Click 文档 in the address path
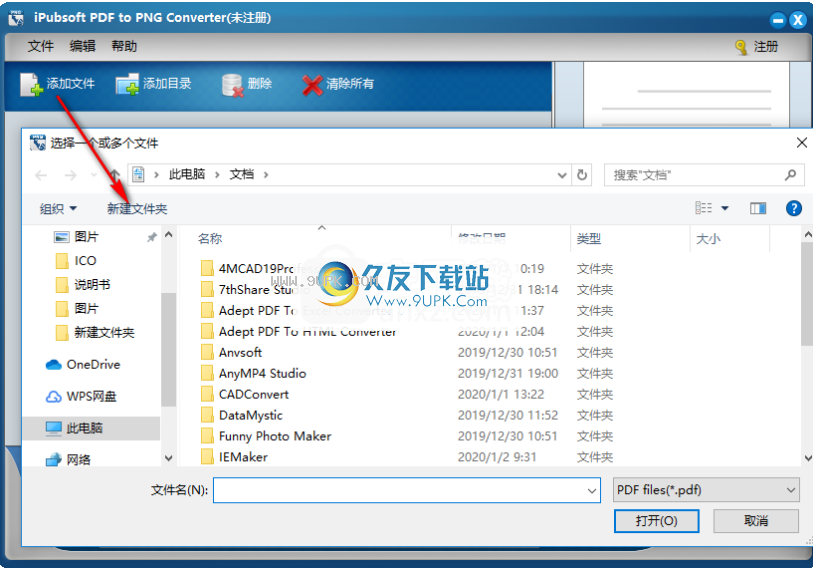813x568 pixels. (242, 174)
